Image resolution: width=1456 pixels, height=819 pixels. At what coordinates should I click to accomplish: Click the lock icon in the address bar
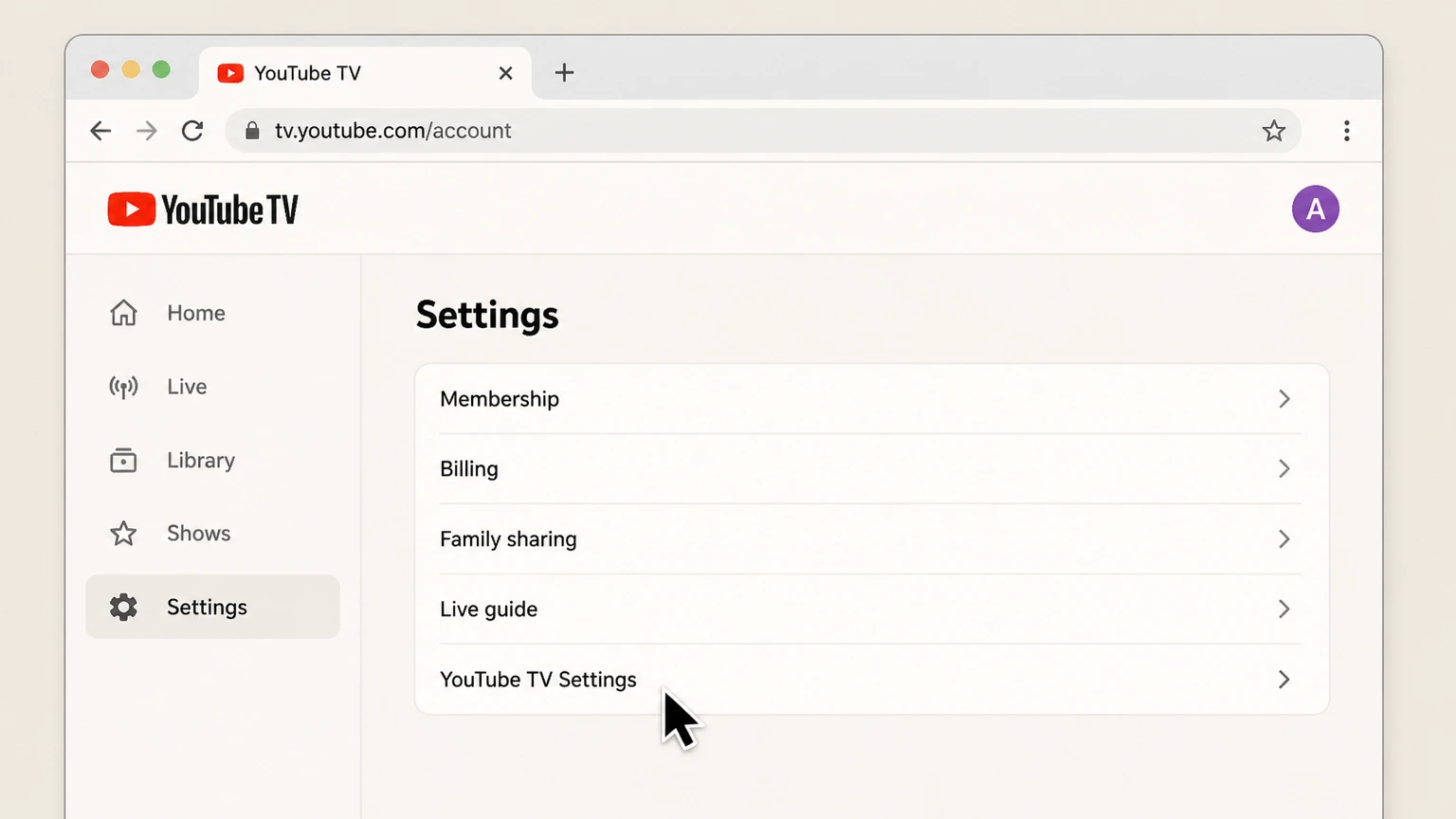(252, 131)
